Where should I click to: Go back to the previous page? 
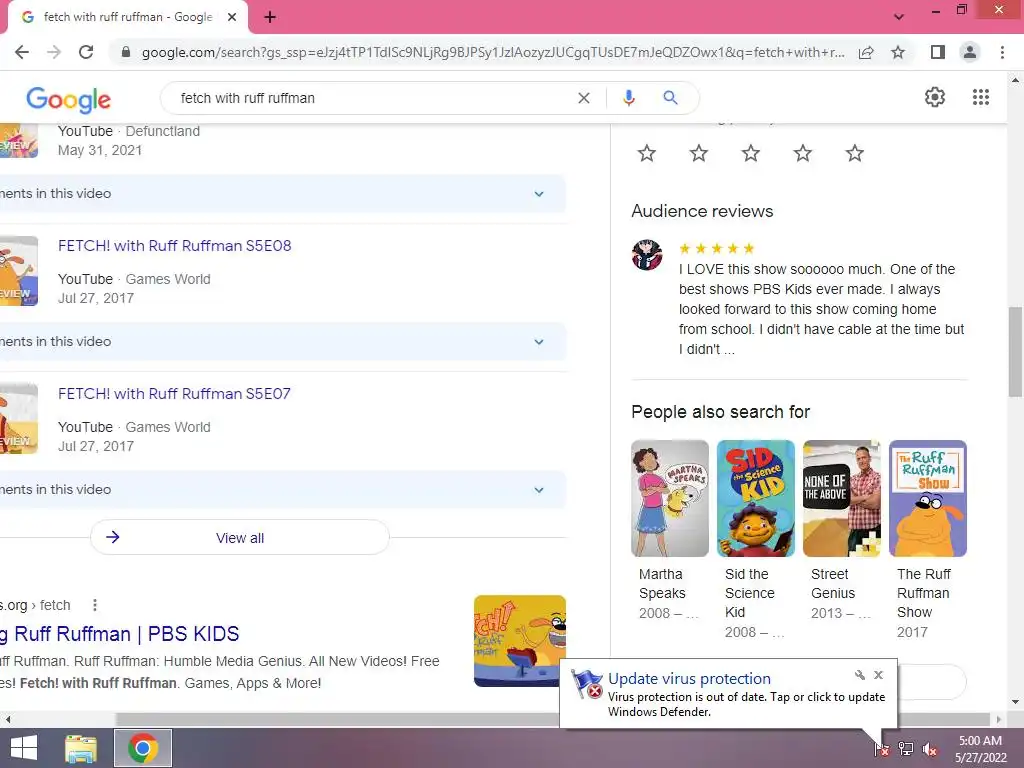[x=22, y=52]
